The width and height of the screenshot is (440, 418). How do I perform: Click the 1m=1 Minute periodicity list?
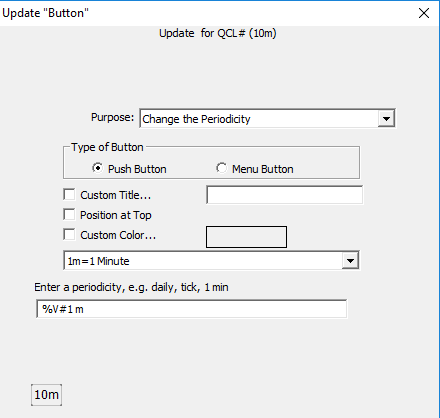(x=211, y=261)
